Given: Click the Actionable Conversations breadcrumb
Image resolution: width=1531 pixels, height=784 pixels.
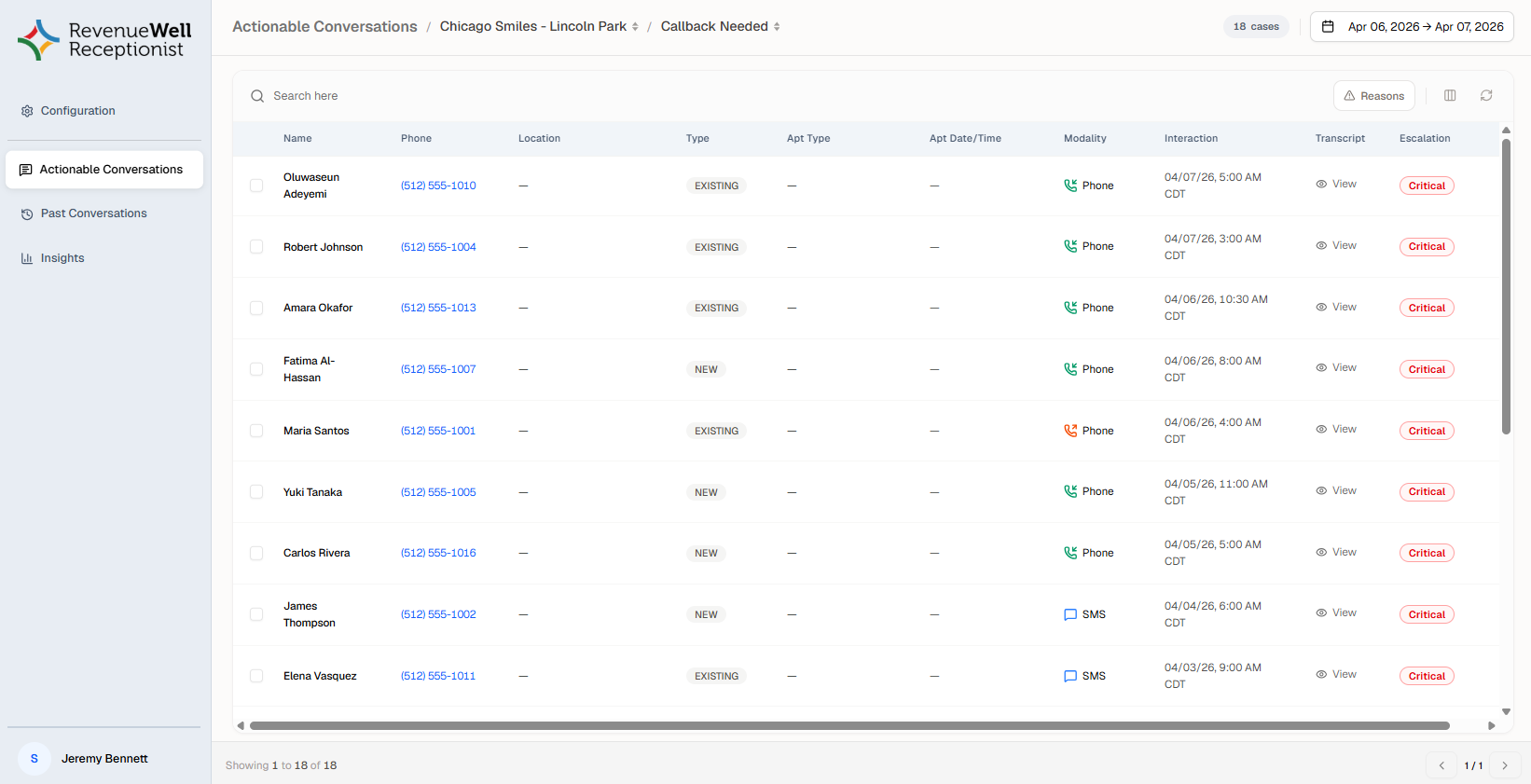Looking at the screenshot, I should 324,26.
